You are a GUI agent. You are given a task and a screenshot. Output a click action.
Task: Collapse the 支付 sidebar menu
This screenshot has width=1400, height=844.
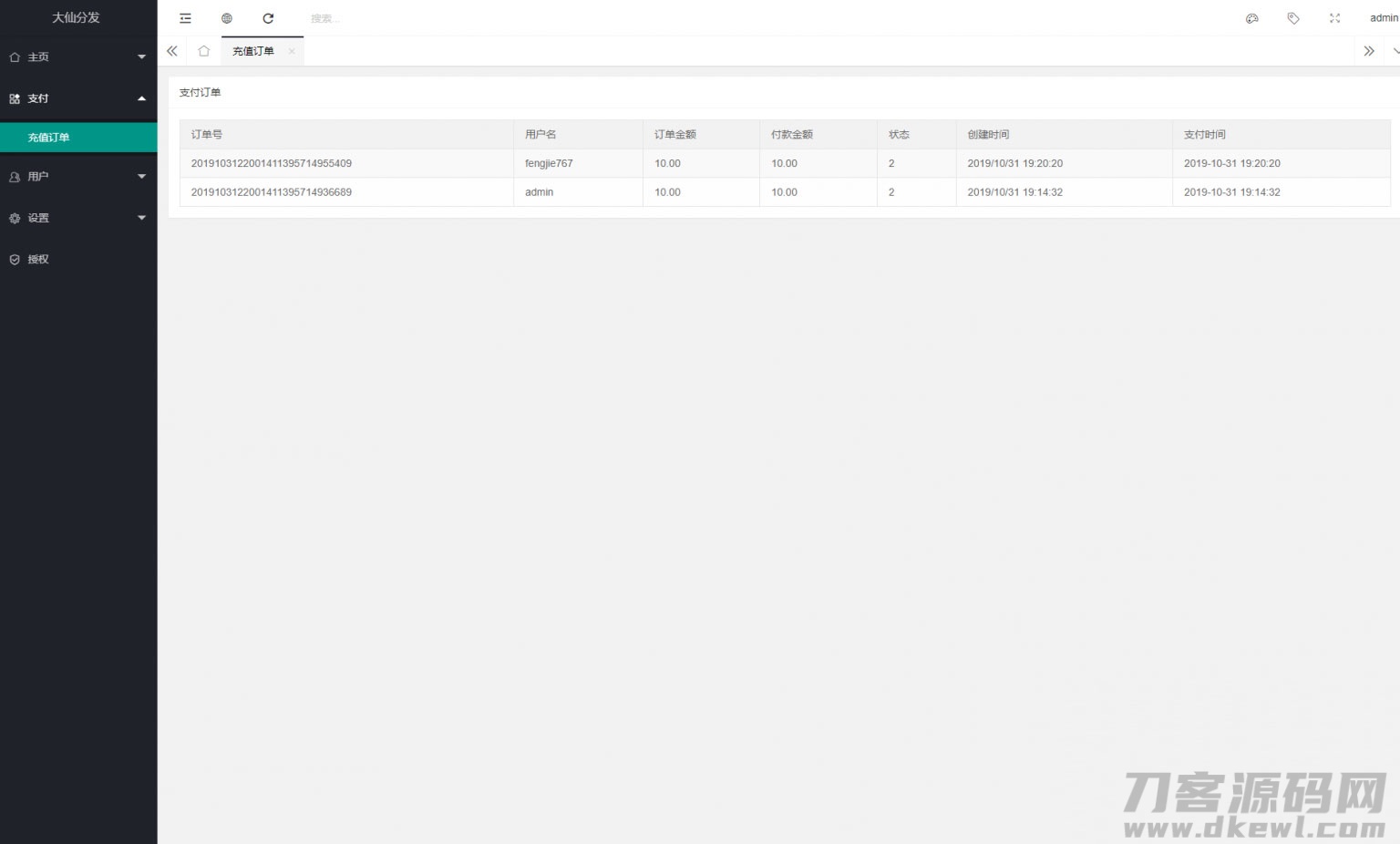tap(77, 98)
